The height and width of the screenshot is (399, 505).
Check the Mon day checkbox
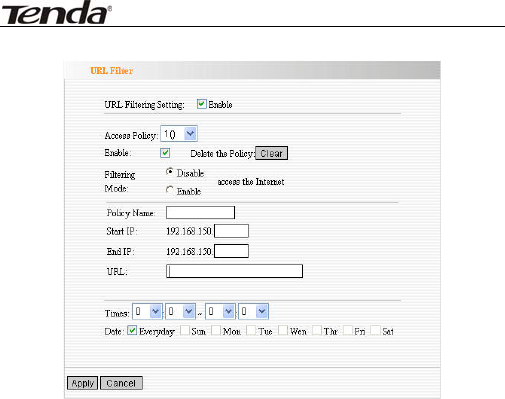(216, 330)
